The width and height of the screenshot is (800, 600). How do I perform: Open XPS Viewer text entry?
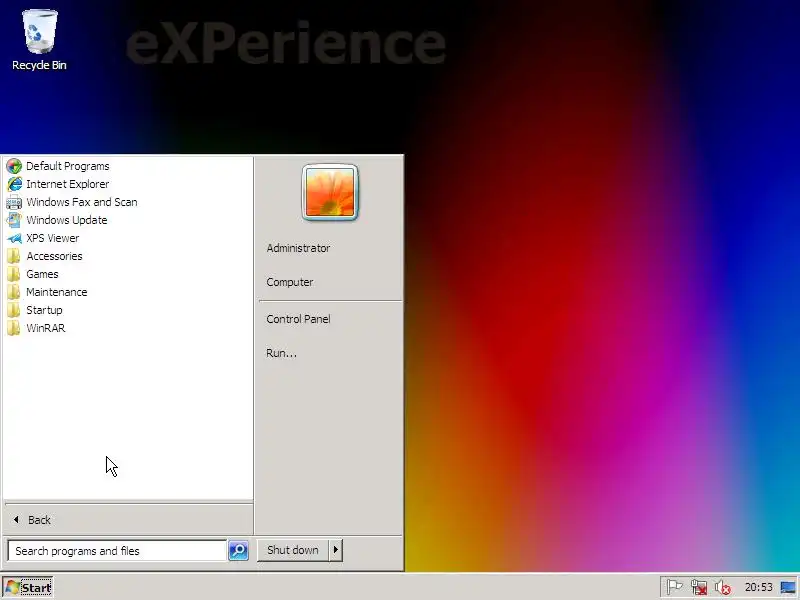(x=53, y=238)
